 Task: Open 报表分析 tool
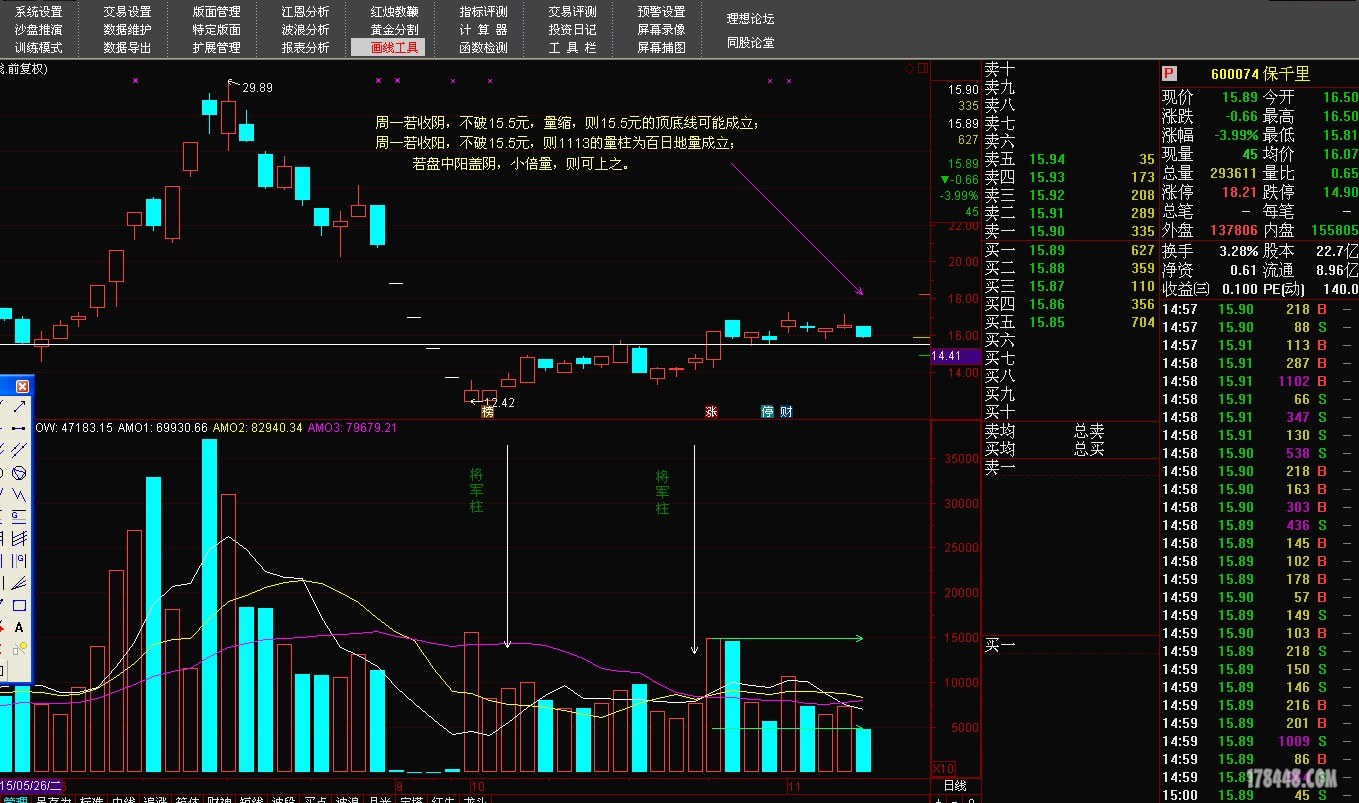tap(306, 47)
